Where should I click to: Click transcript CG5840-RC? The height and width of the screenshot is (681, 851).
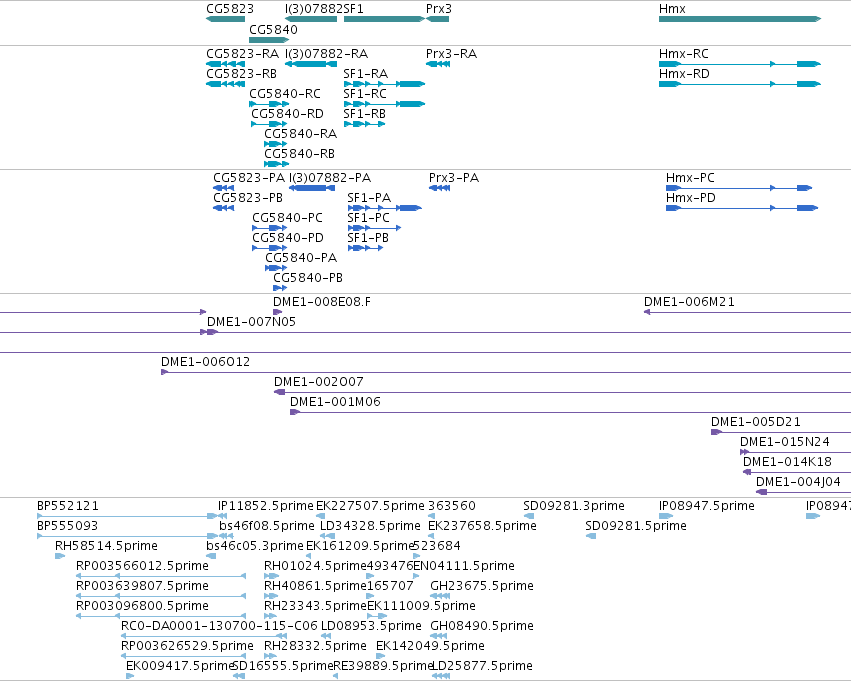coord(269,104)
